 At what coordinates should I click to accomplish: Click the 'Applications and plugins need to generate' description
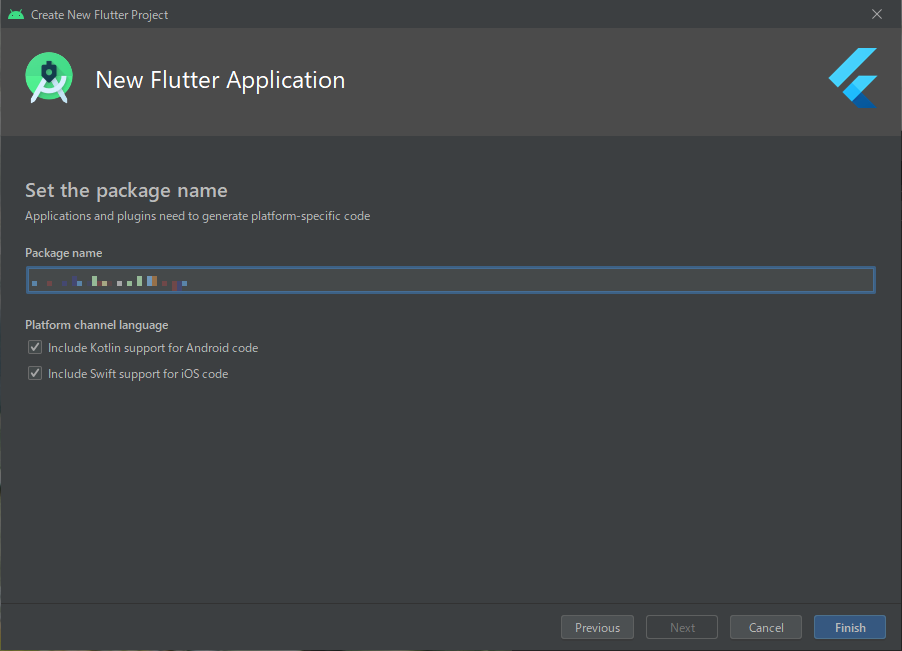[197, 216]
